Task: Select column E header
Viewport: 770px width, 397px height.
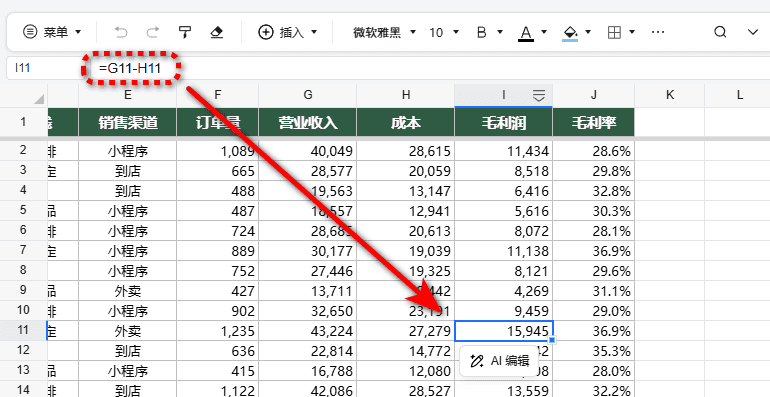Action: tap(127, 95)
